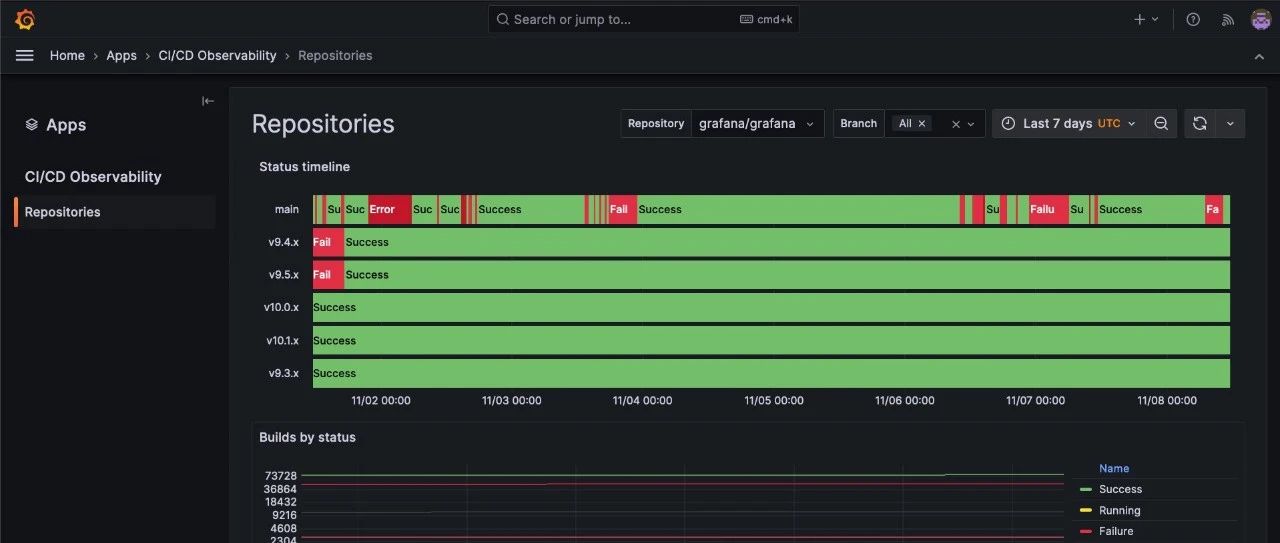Zoom out the time range
Screen dimensions: 1280x543
click(1161, 124)
